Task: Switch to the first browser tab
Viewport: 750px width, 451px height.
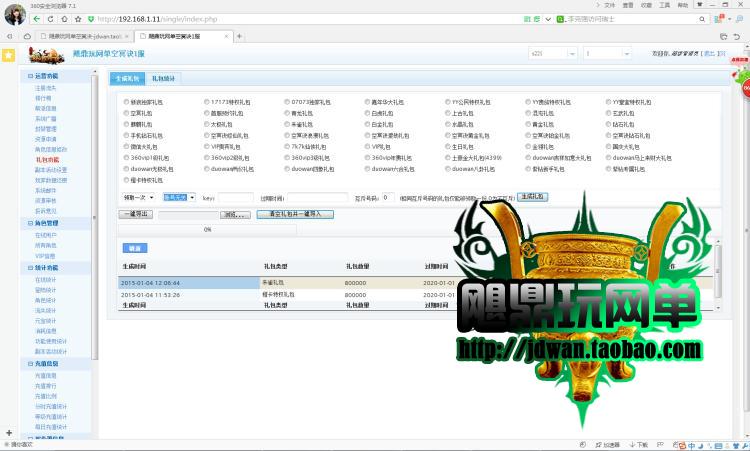Action: [x=85, y=36]
